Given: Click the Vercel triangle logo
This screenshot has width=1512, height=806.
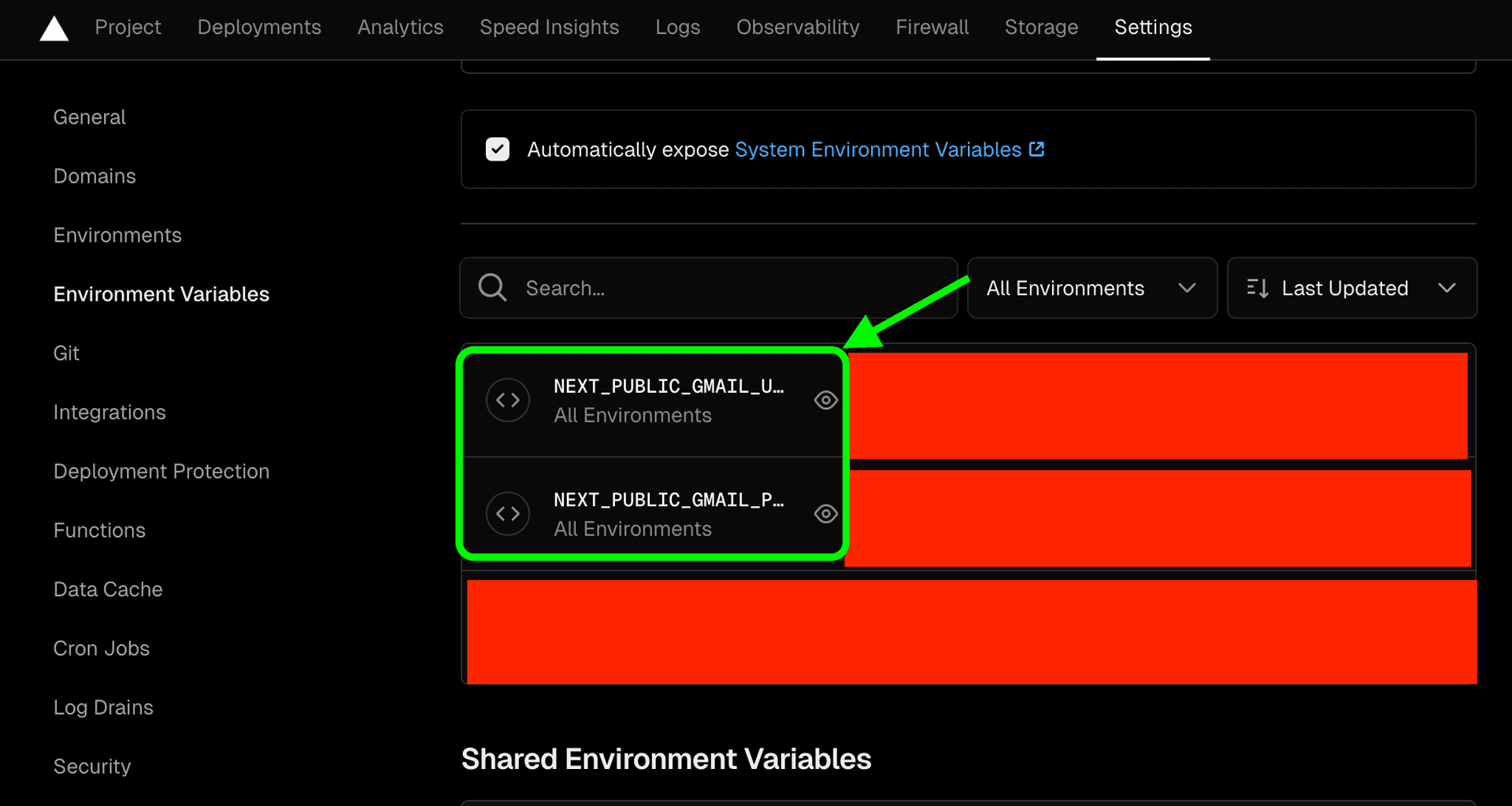Looking at the screenshot, I should tap(54, 29).
